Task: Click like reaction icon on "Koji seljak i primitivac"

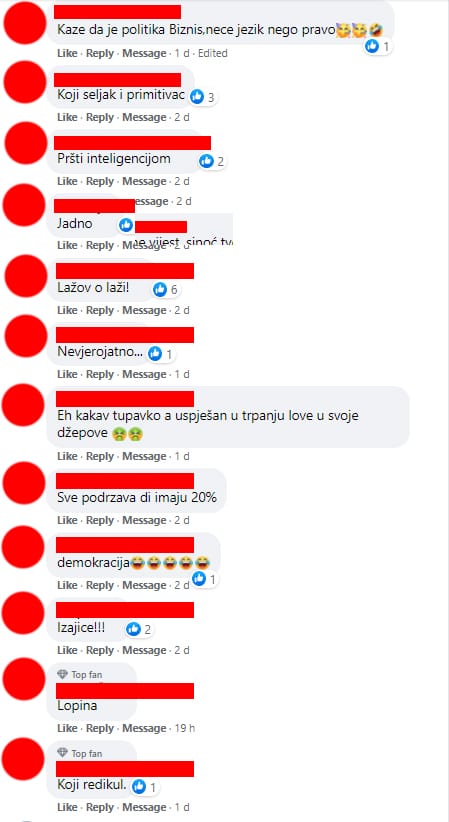Action: (x=197, y=96)
